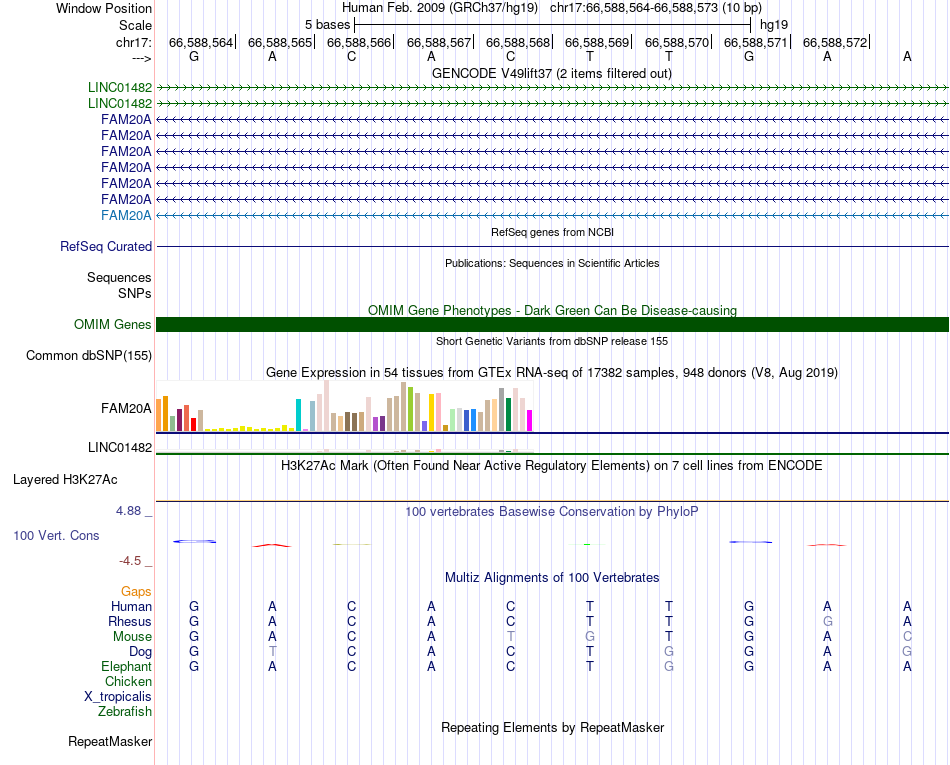Screen dimensions: 950x765
Task: Click the RepeatMasker track label
Action: (110, 742)
